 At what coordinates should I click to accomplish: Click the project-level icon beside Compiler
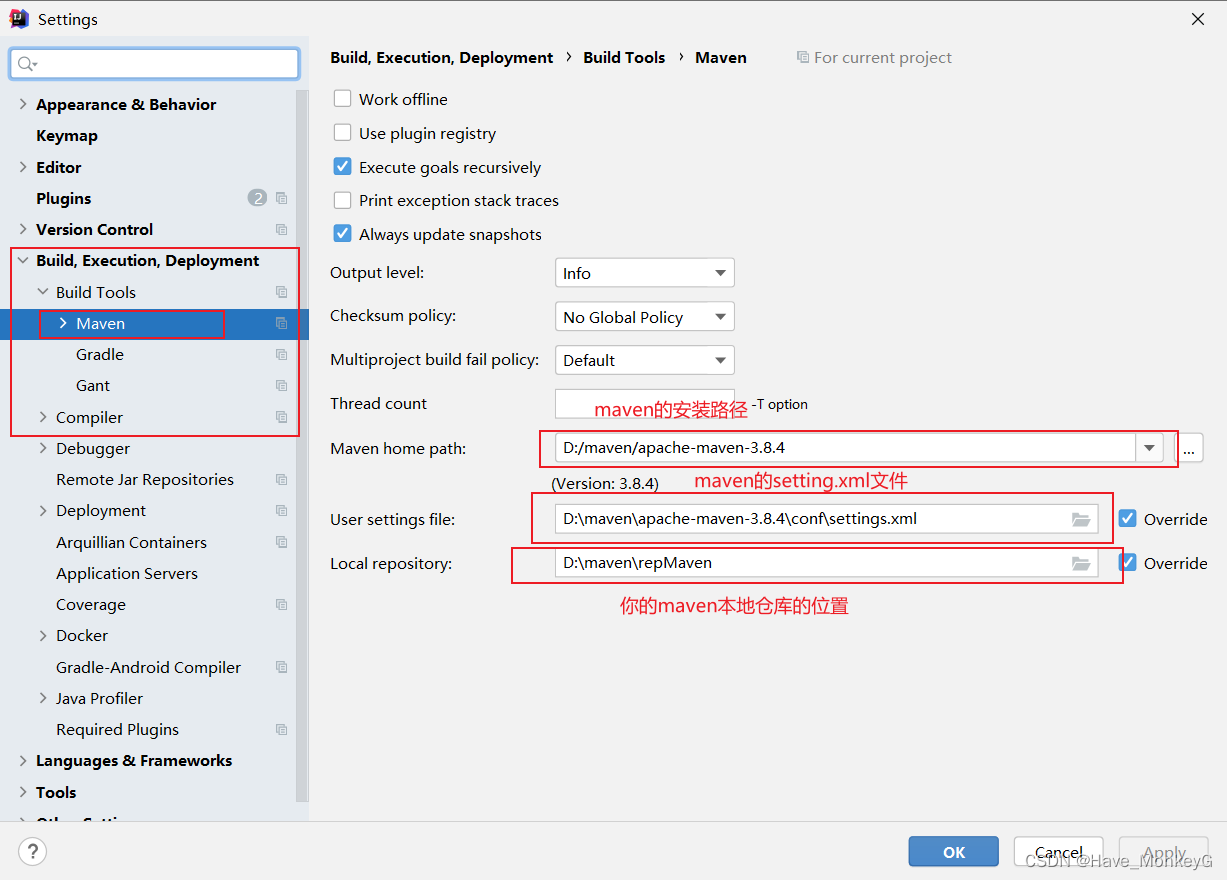[x=281, y=417]
